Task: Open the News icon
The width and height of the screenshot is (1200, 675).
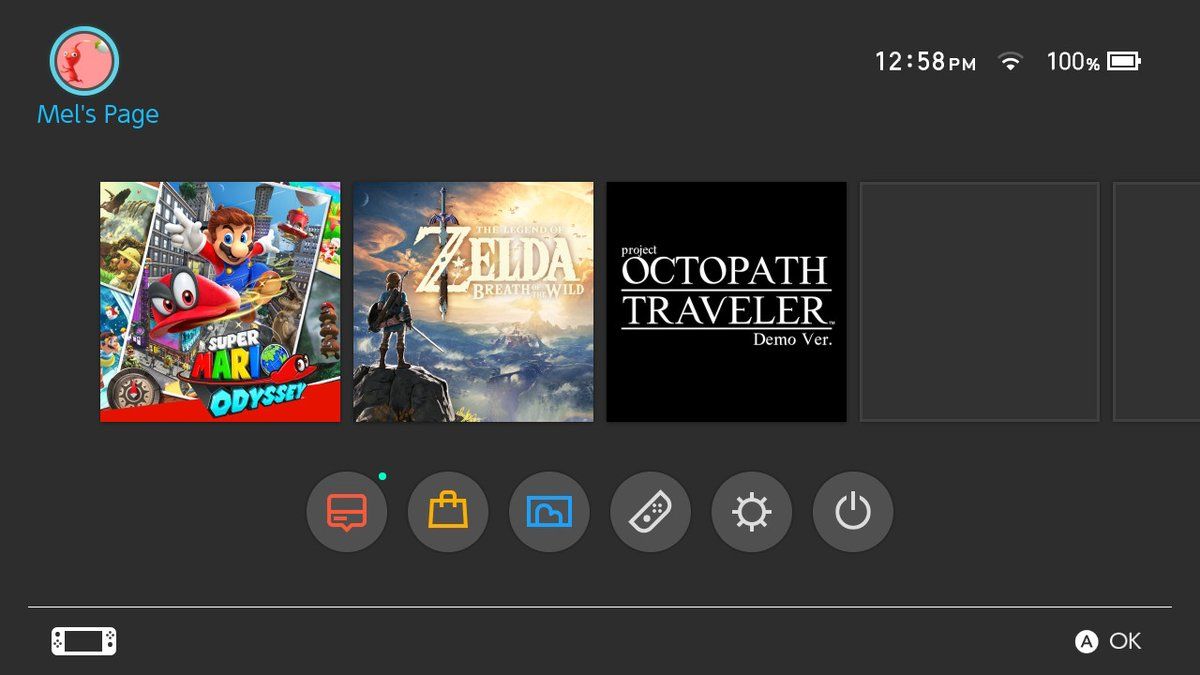Action: pos(346,513)
